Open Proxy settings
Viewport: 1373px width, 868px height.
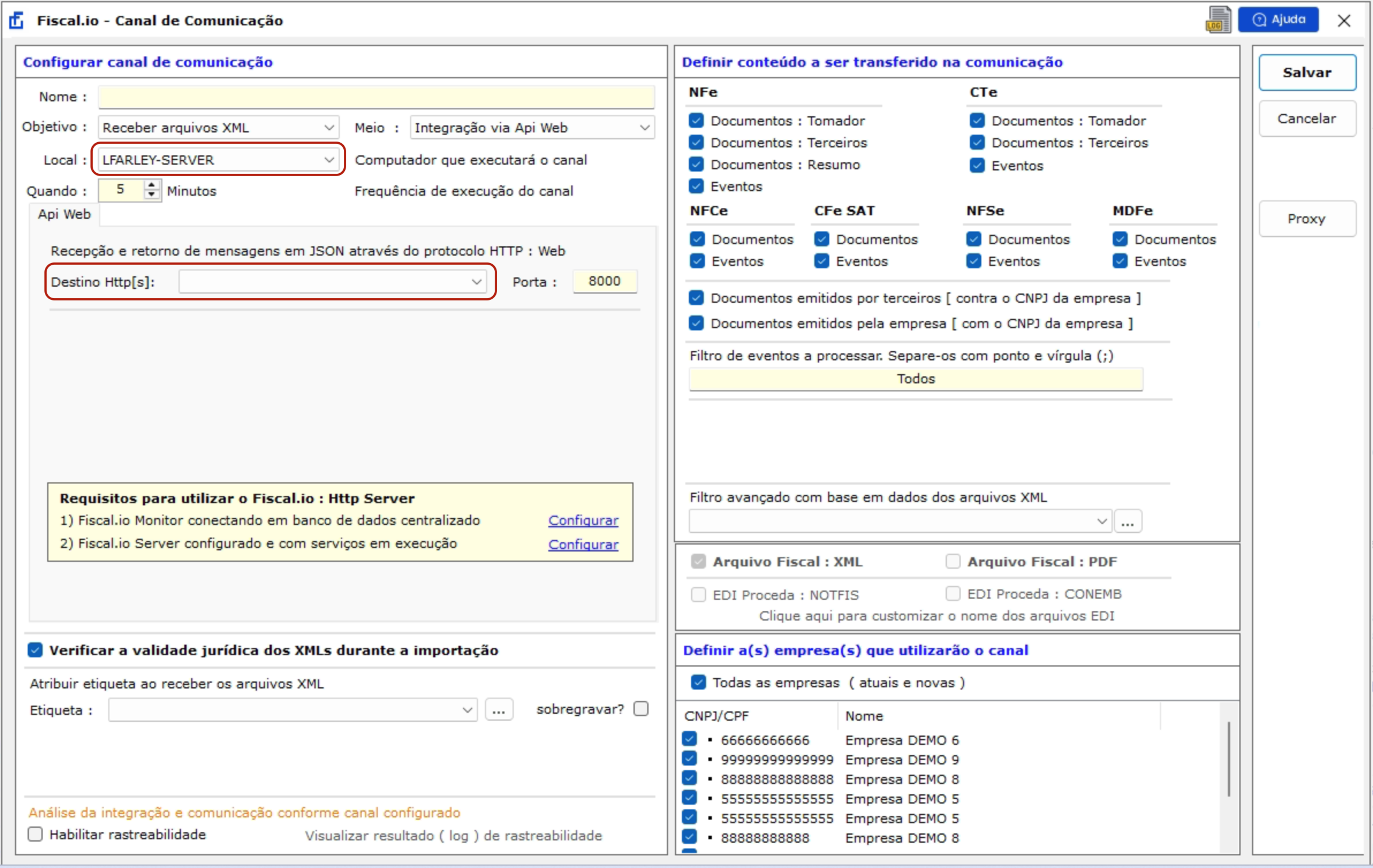1307,219
